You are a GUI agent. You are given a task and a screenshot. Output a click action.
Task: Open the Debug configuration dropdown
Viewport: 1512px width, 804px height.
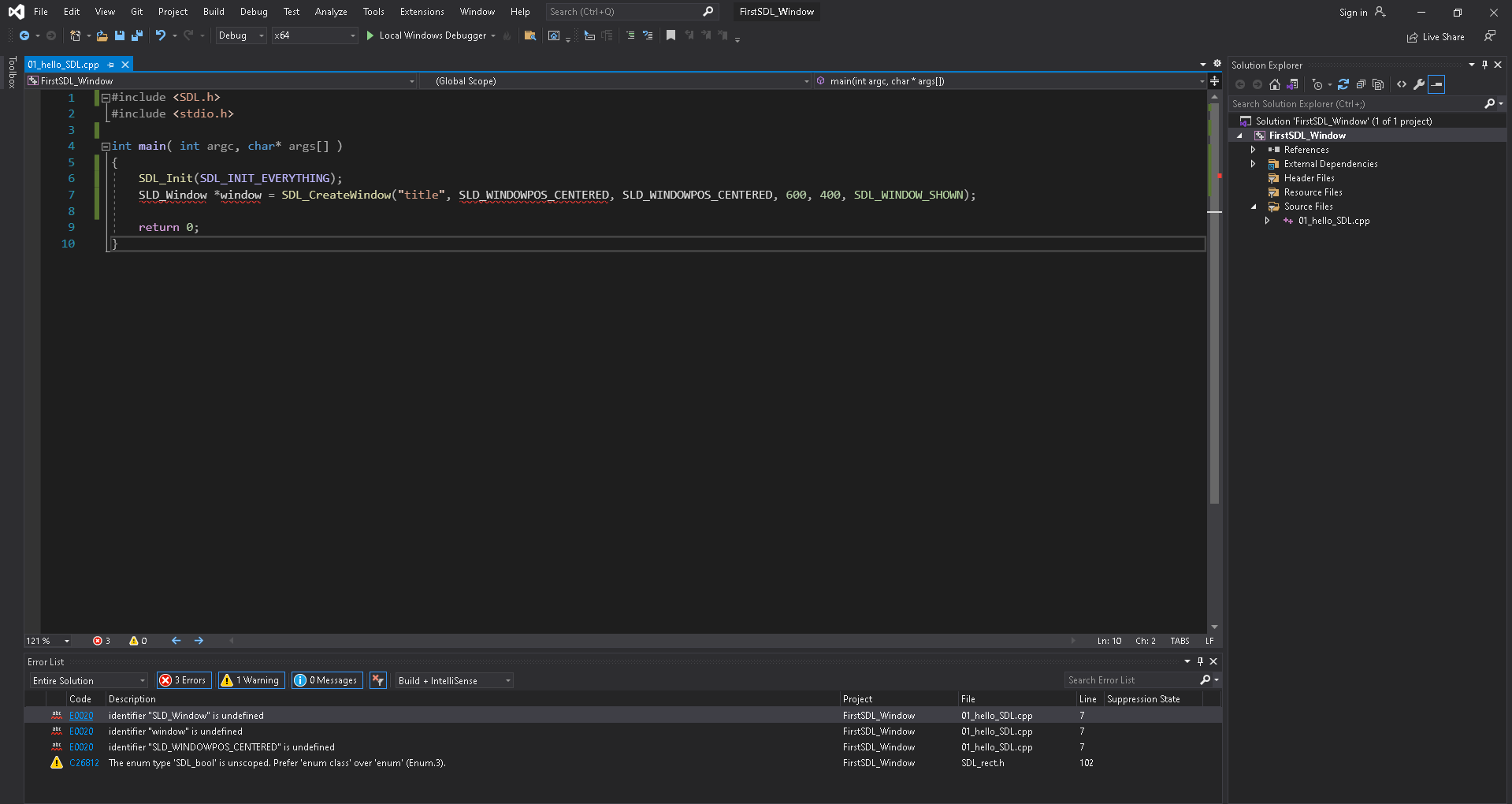241,35
